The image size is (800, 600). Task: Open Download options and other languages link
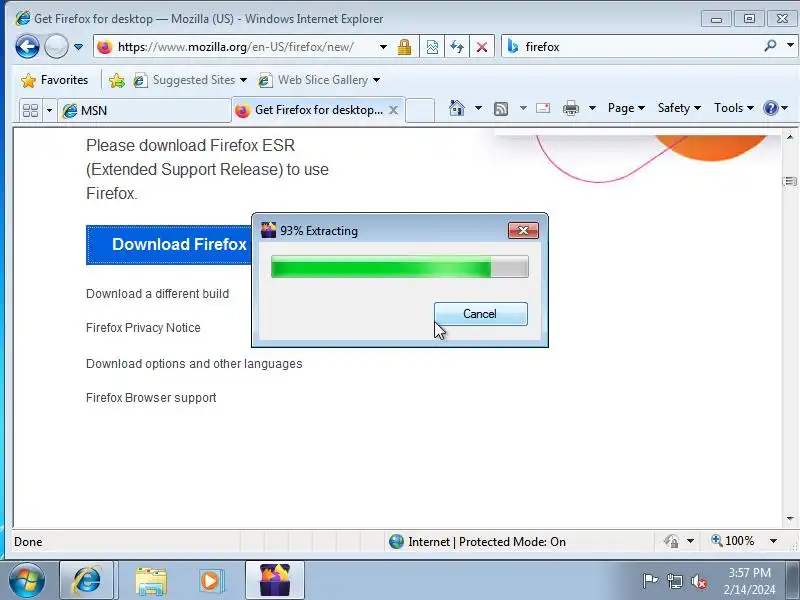click(x=194, y=364)
